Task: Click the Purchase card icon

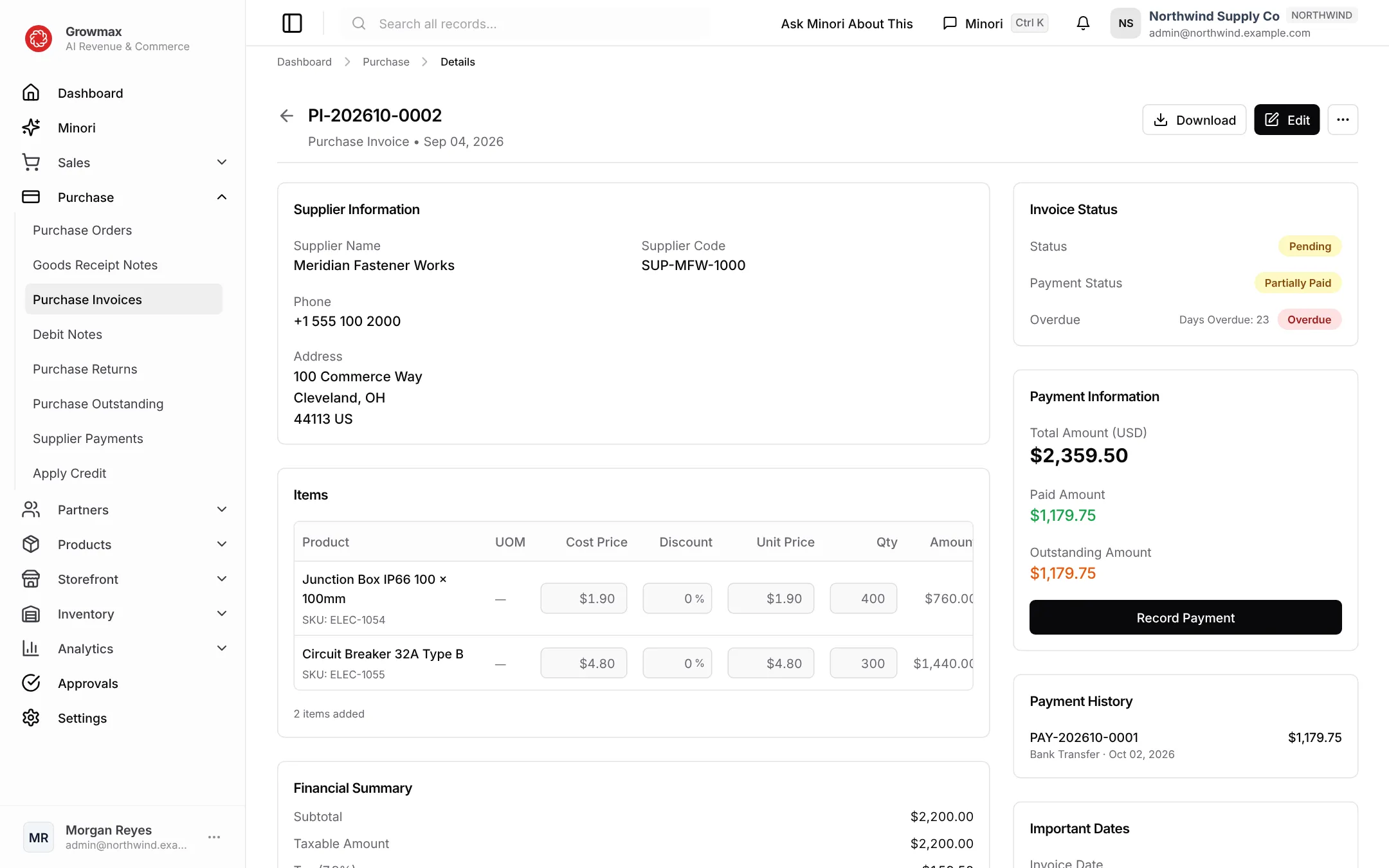Action: point(31,197)
